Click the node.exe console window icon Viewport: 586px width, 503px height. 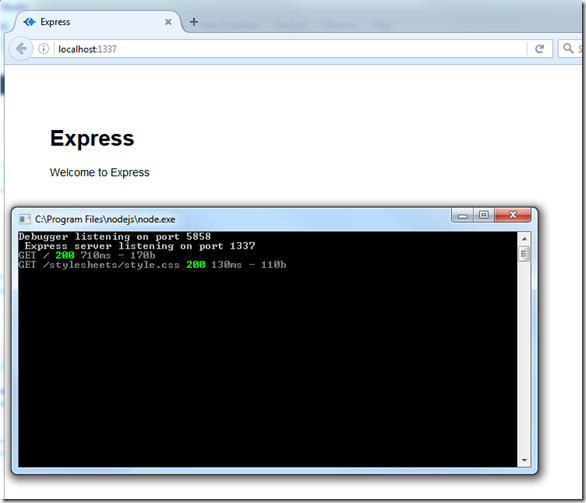point(25,219)
